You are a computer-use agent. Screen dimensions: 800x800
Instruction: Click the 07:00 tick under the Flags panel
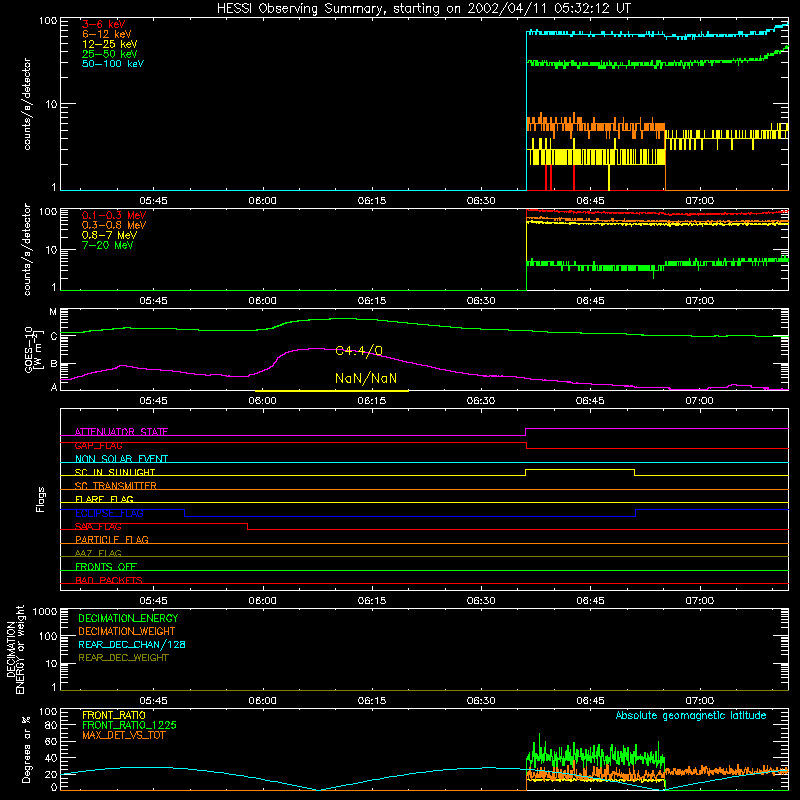click(x=699, y=601)
